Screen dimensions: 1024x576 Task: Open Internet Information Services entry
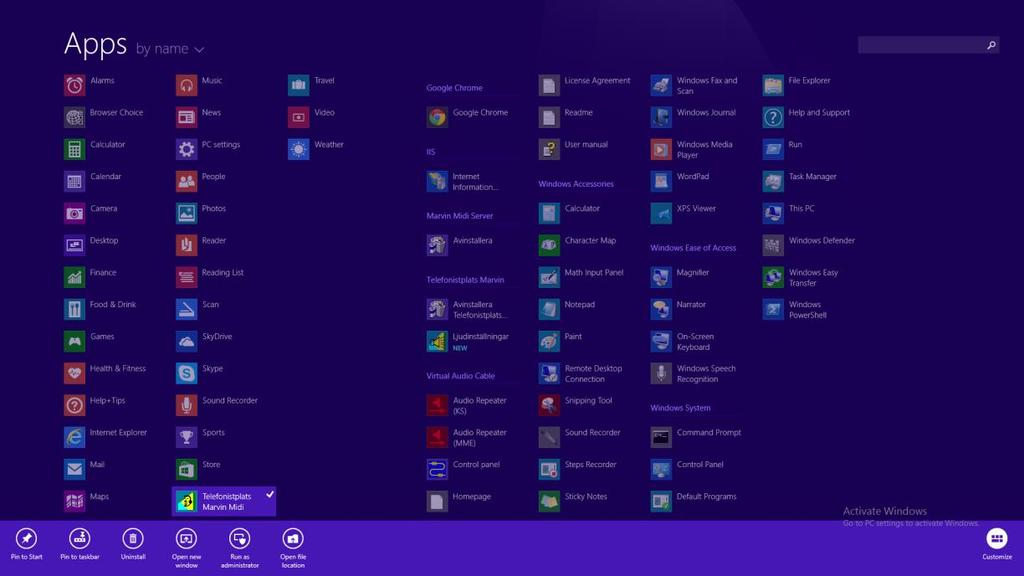pos(462,181)
